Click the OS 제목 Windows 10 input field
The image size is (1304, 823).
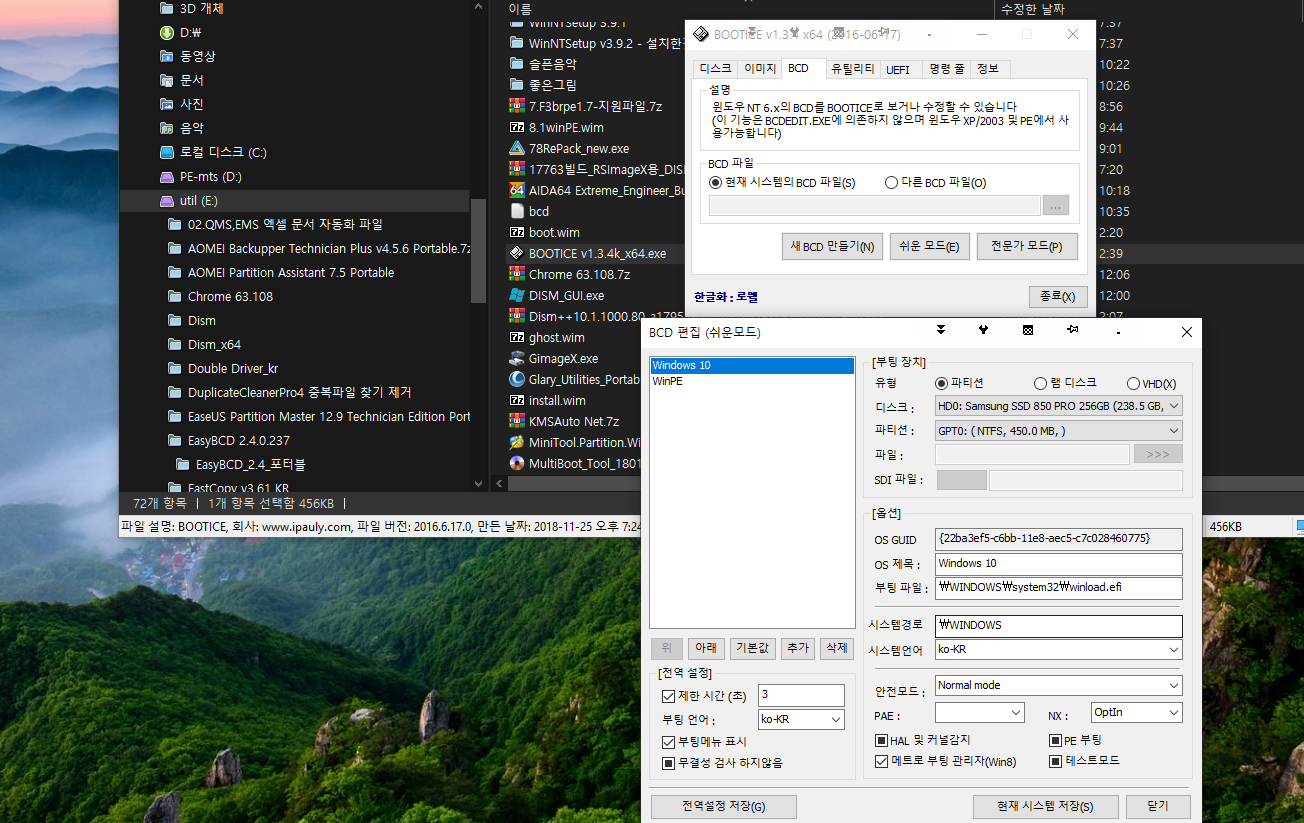pyautogui.click(x=1058, y=564)
